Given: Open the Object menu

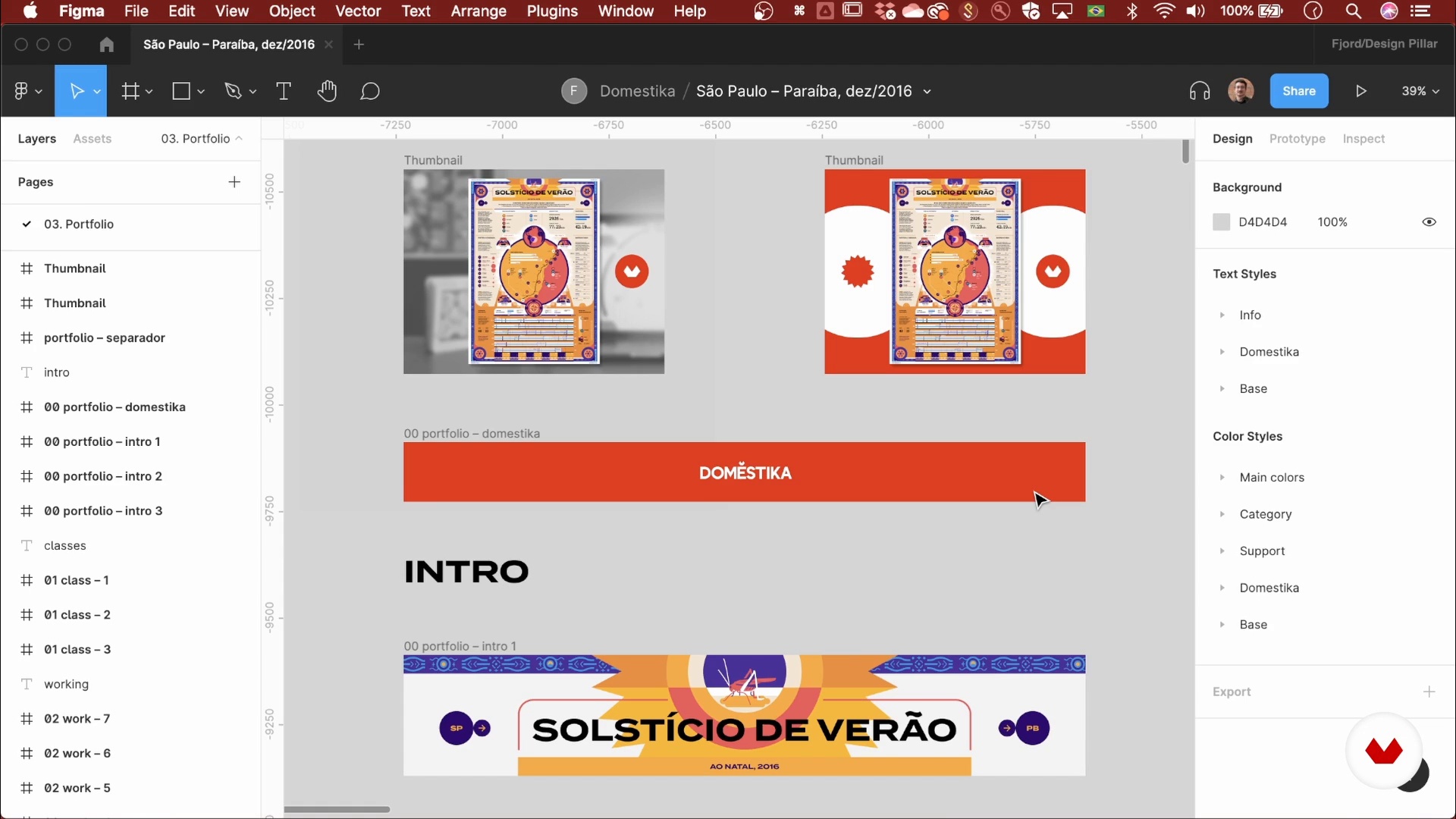Looking at the screenshot, I should (x=292, y=11).
